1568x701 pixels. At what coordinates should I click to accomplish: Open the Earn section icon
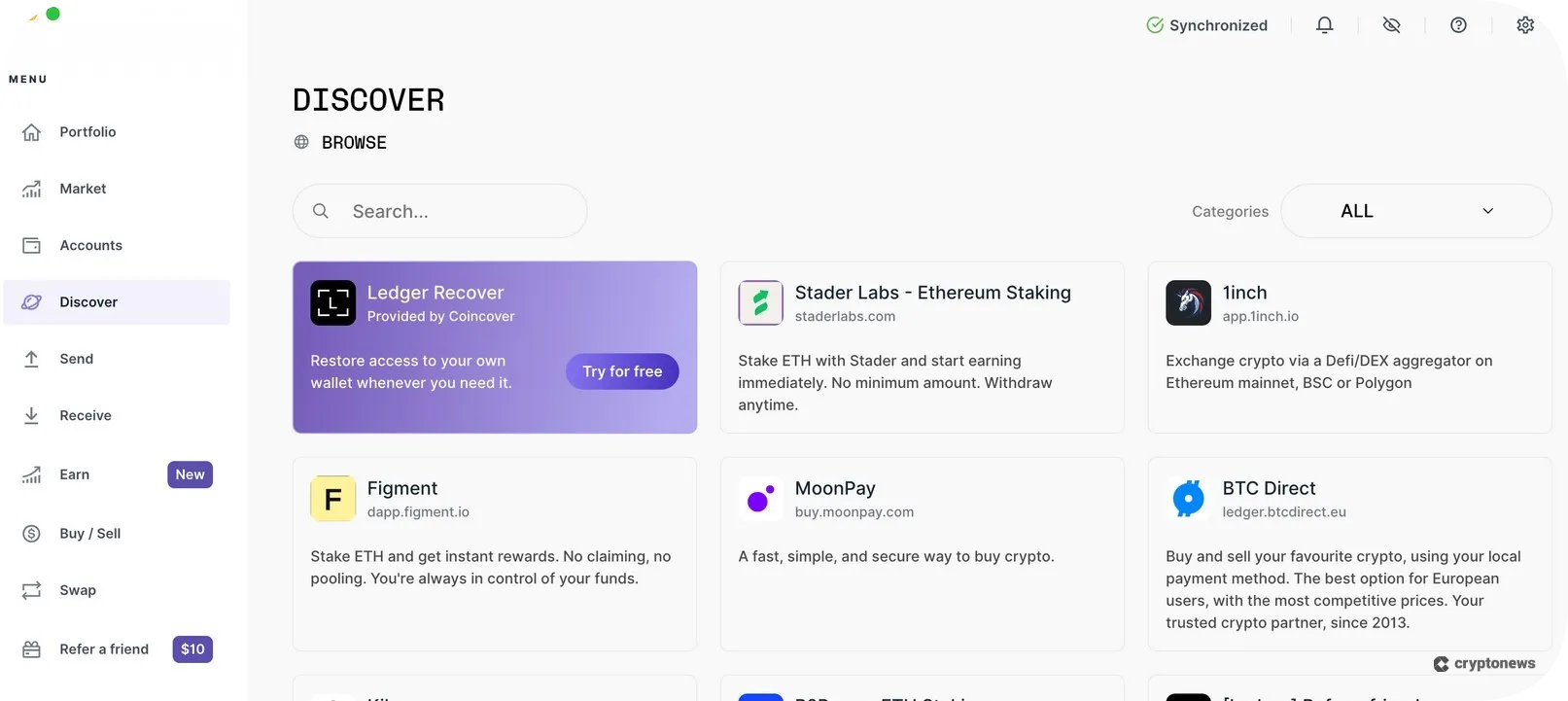(x=30, y=474)
